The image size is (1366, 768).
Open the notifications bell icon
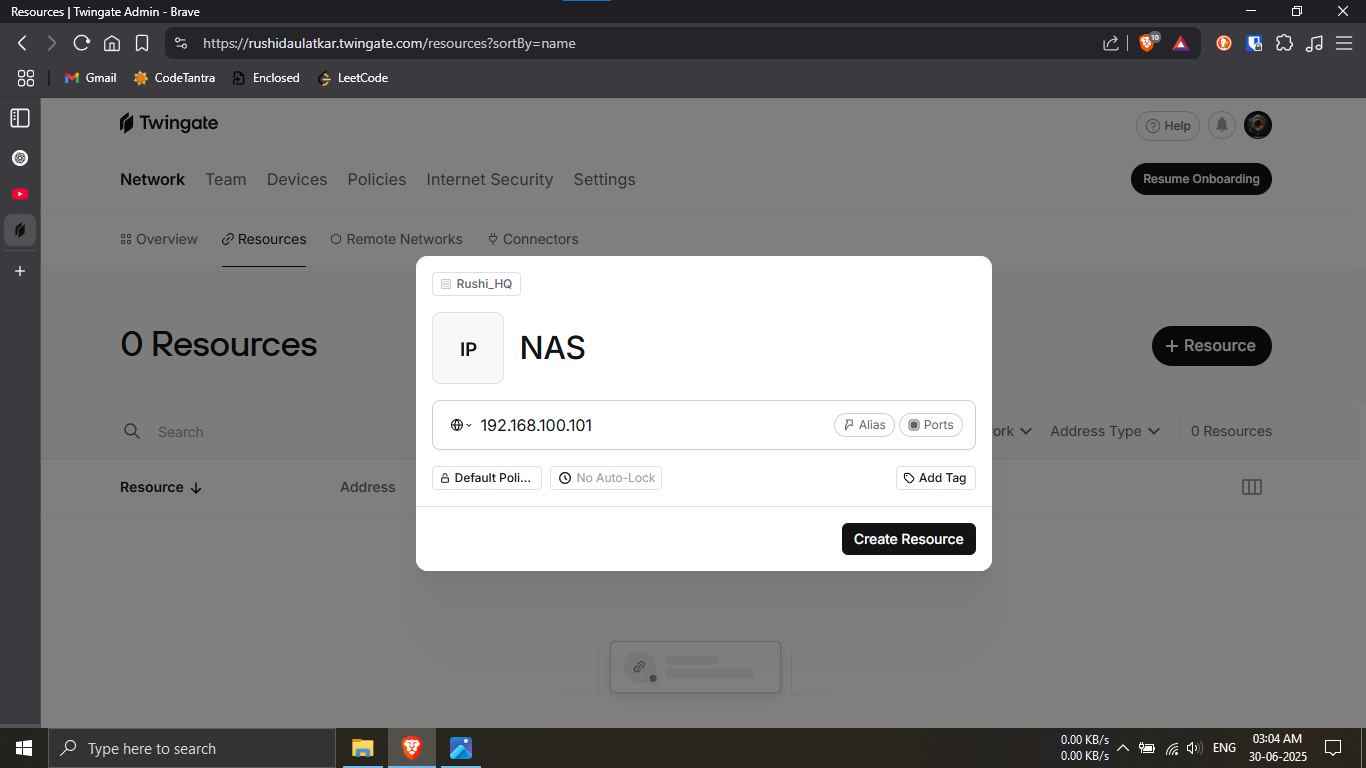click(1221, 125)
